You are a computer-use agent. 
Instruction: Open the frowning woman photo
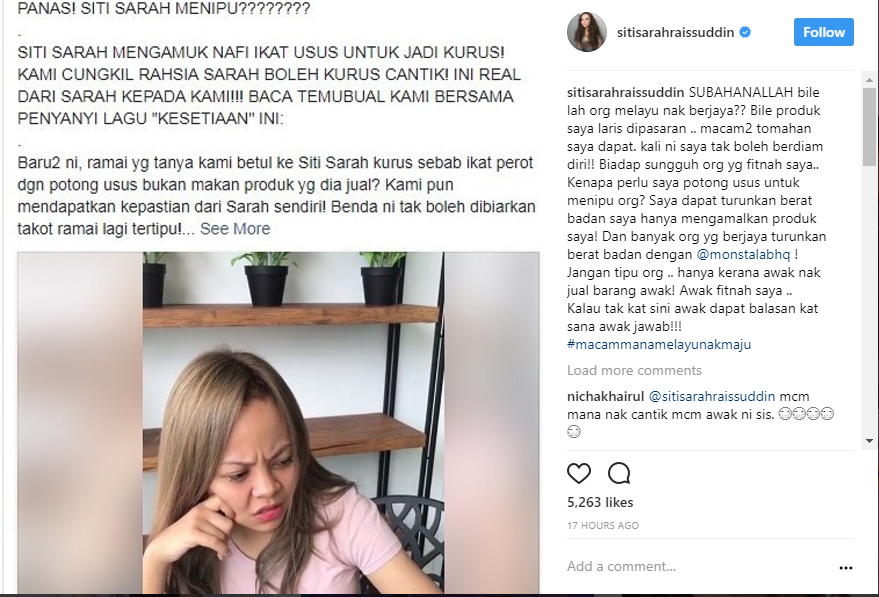pyautogui.click(x=279, y=423)
